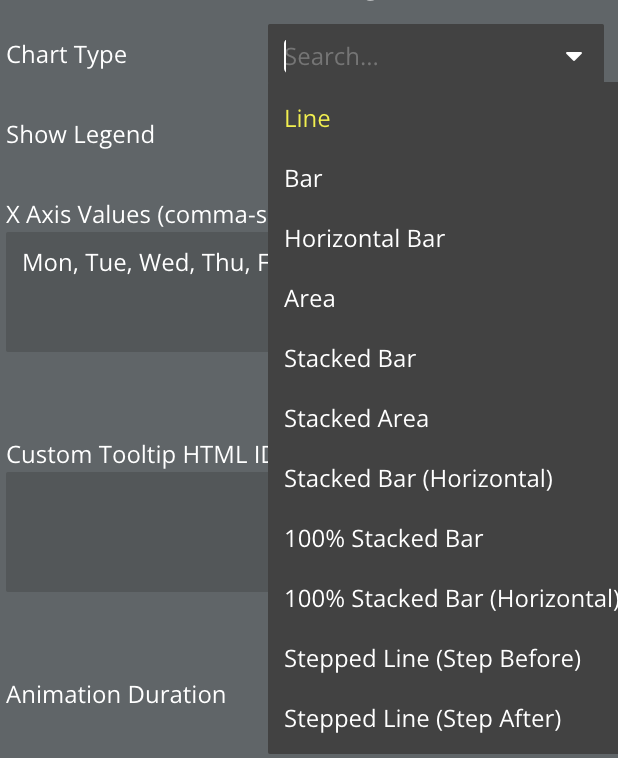
Task: Select Stepped Line (Step After)
Action: click(x=423, y=718)
